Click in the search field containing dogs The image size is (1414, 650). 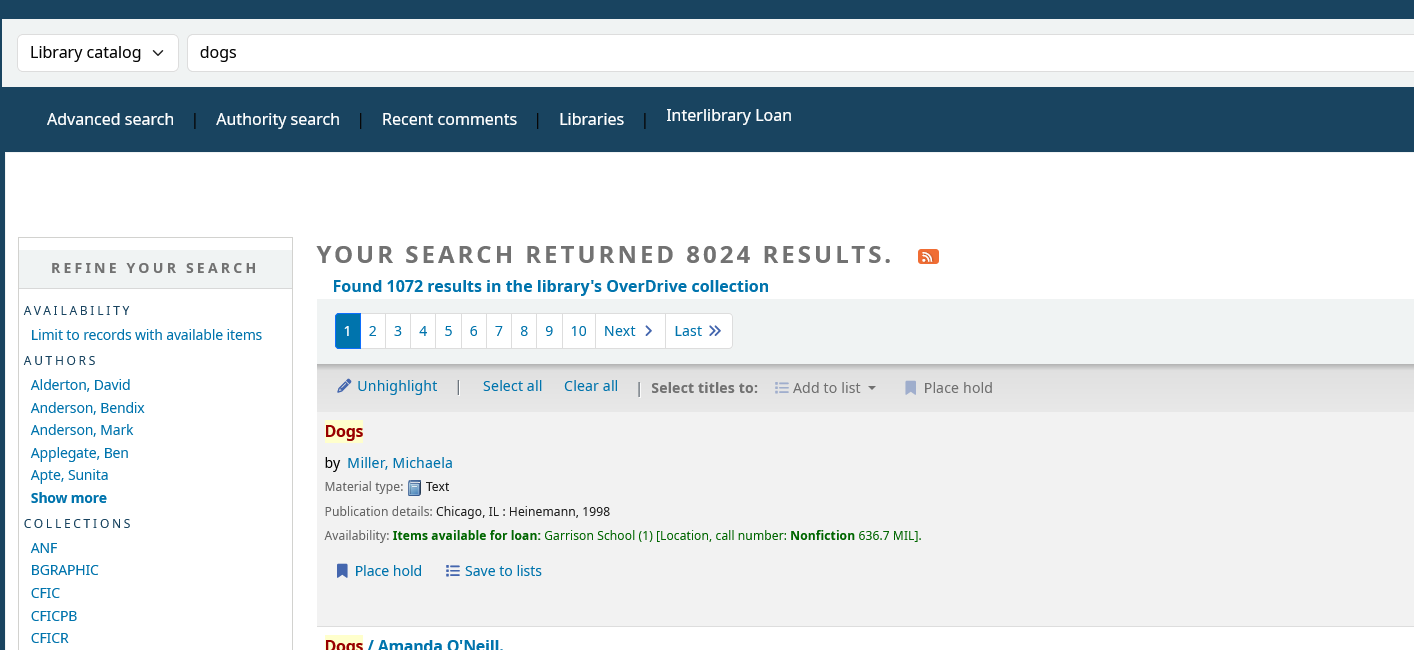[800, 53]
